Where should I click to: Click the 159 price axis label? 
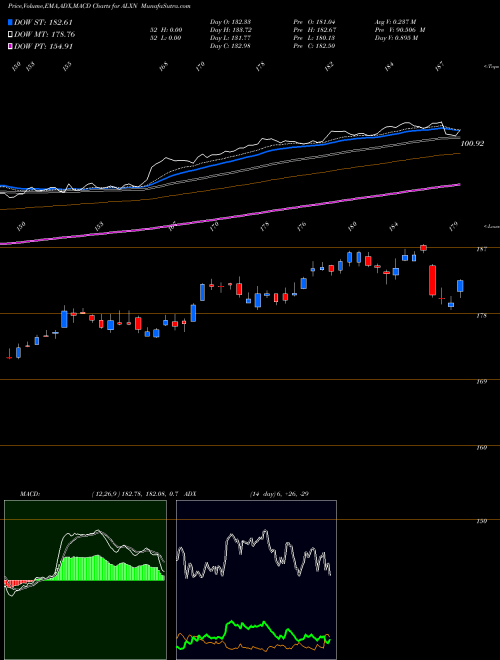pyautogui.click(x=481, y=521)
